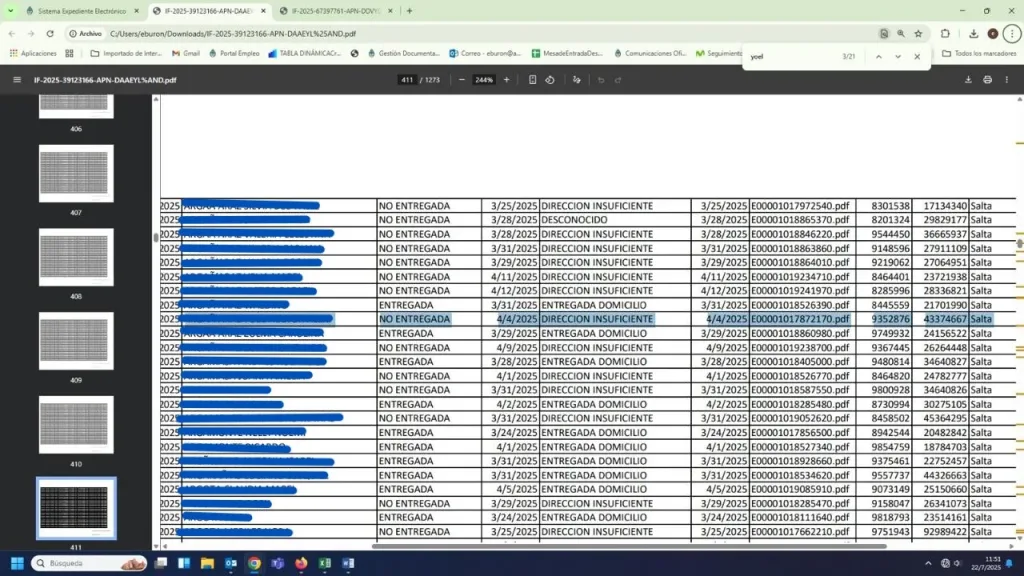Open a new browser tab
This screenshot has width=1024, height=576.
pyautogui.click(x=409, y=11)
